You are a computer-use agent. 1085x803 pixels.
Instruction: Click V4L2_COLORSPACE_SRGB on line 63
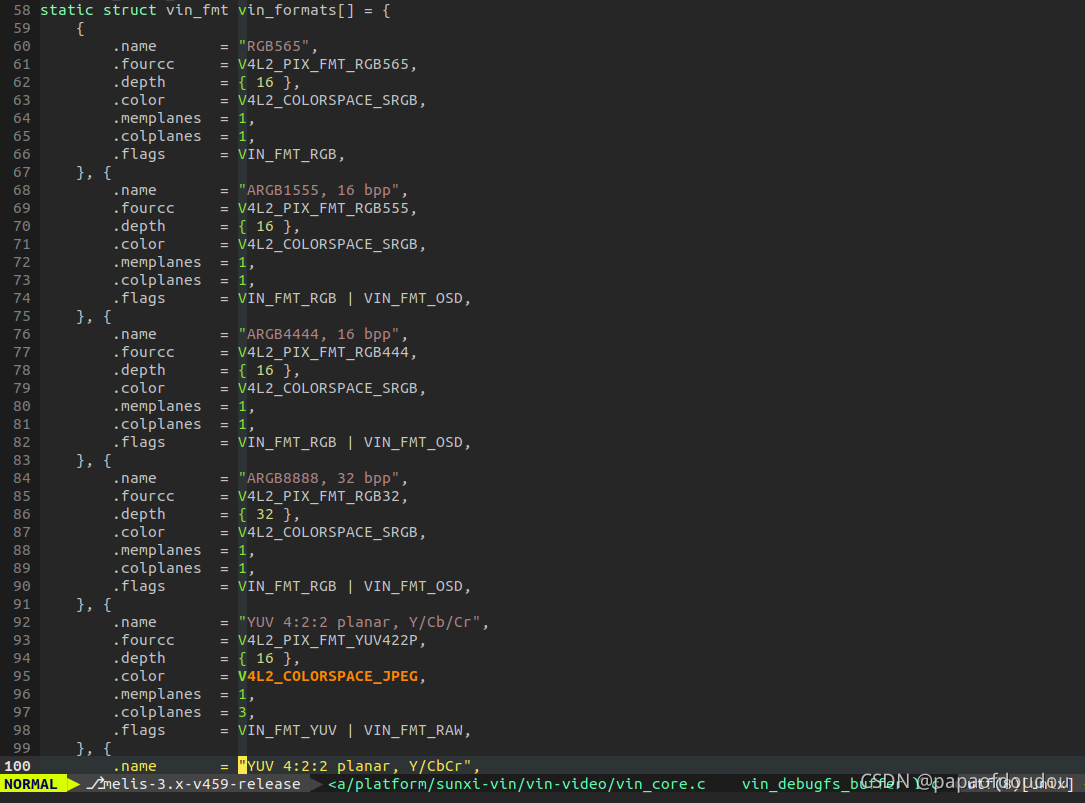tap(328, 100)
